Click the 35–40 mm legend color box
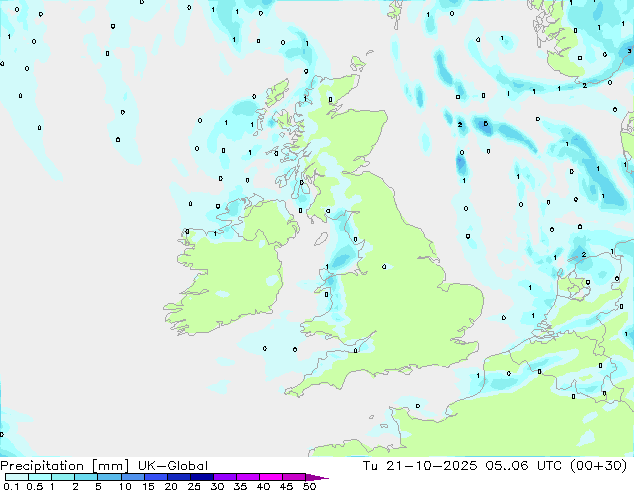 click(x=248, y=477)
